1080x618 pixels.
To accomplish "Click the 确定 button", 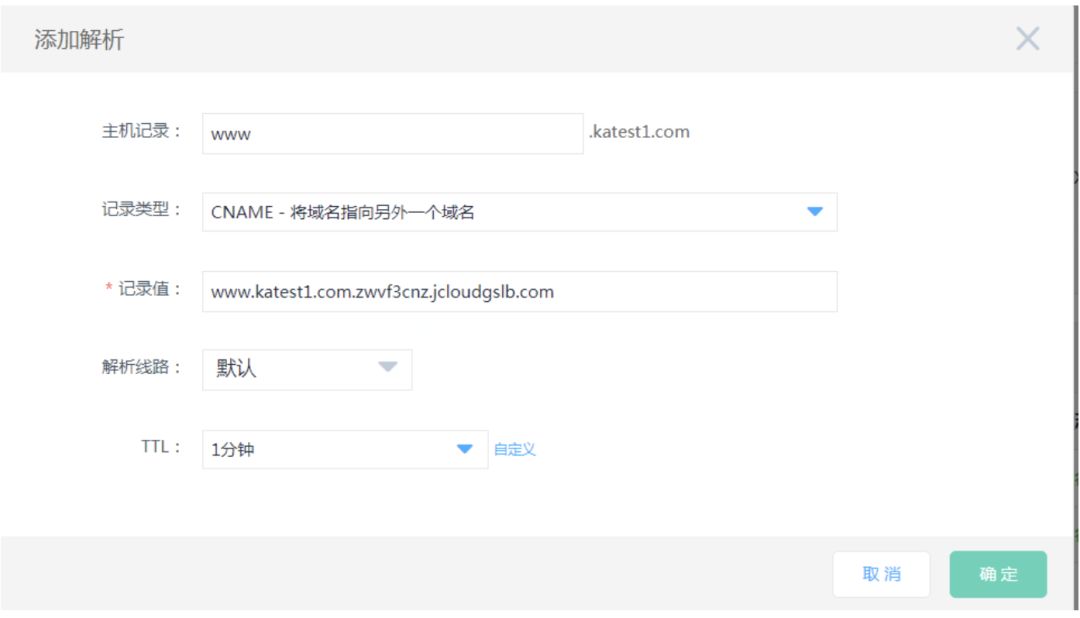I will point(998,574).
